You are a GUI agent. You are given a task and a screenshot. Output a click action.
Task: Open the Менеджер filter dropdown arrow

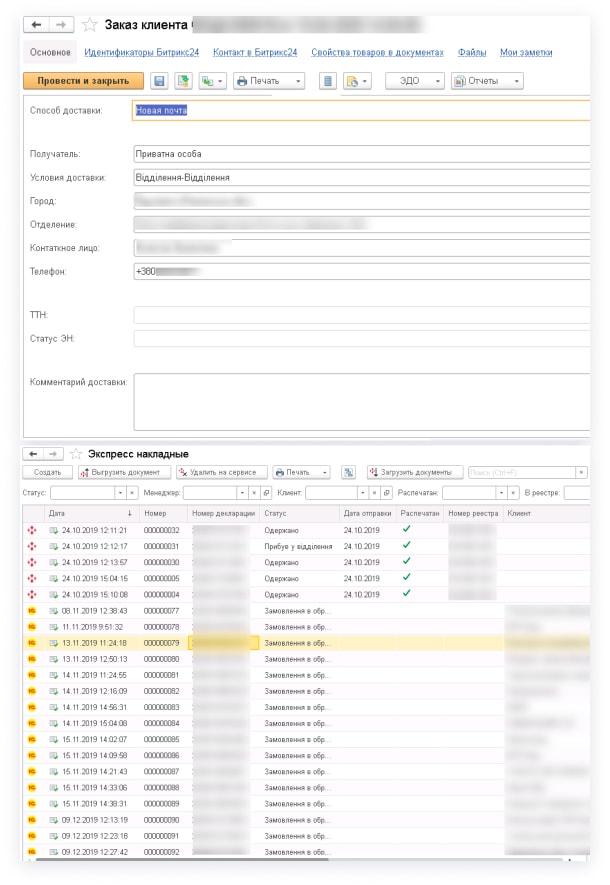point(242,493)
